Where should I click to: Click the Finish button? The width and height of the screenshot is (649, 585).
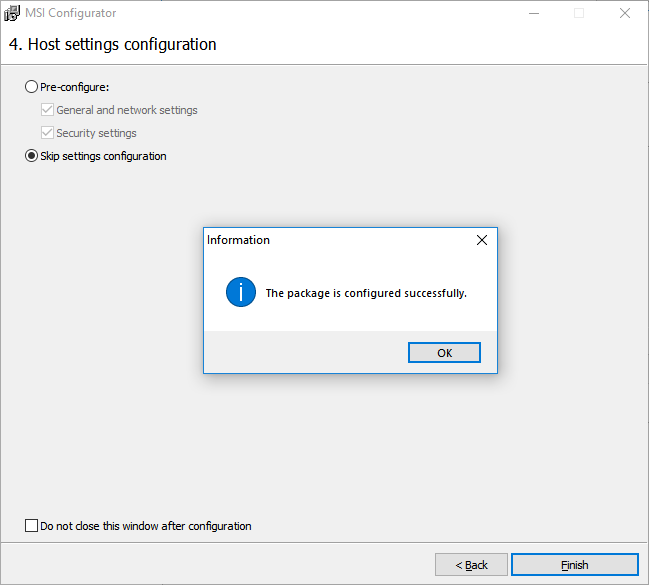[x=574, y=565]
